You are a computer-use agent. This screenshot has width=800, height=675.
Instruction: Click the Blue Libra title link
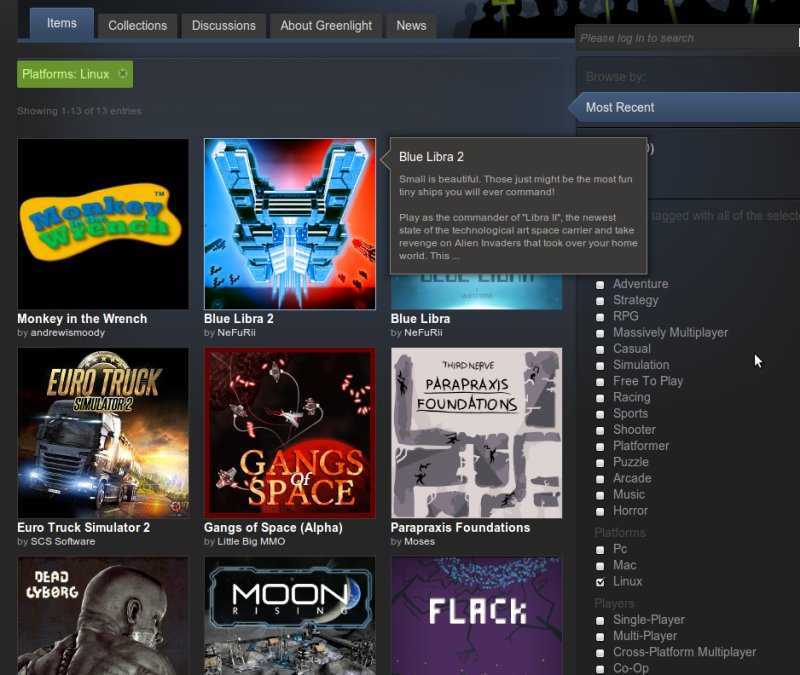coord(420,319)
